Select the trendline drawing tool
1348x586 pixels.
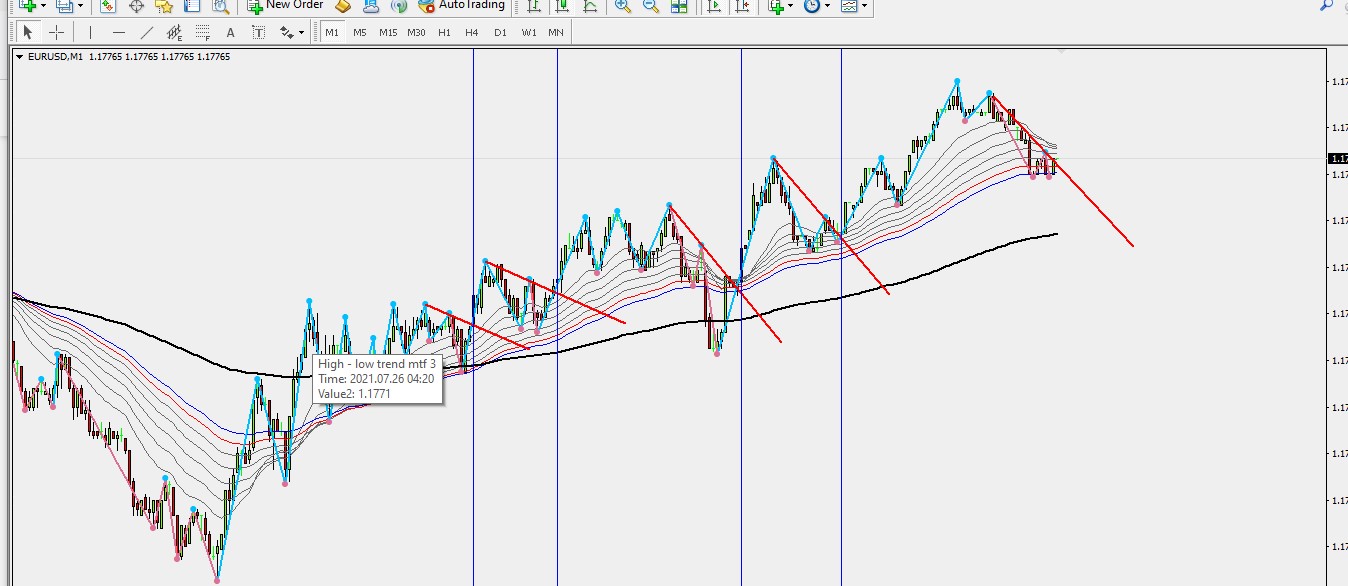pos(147,32)
